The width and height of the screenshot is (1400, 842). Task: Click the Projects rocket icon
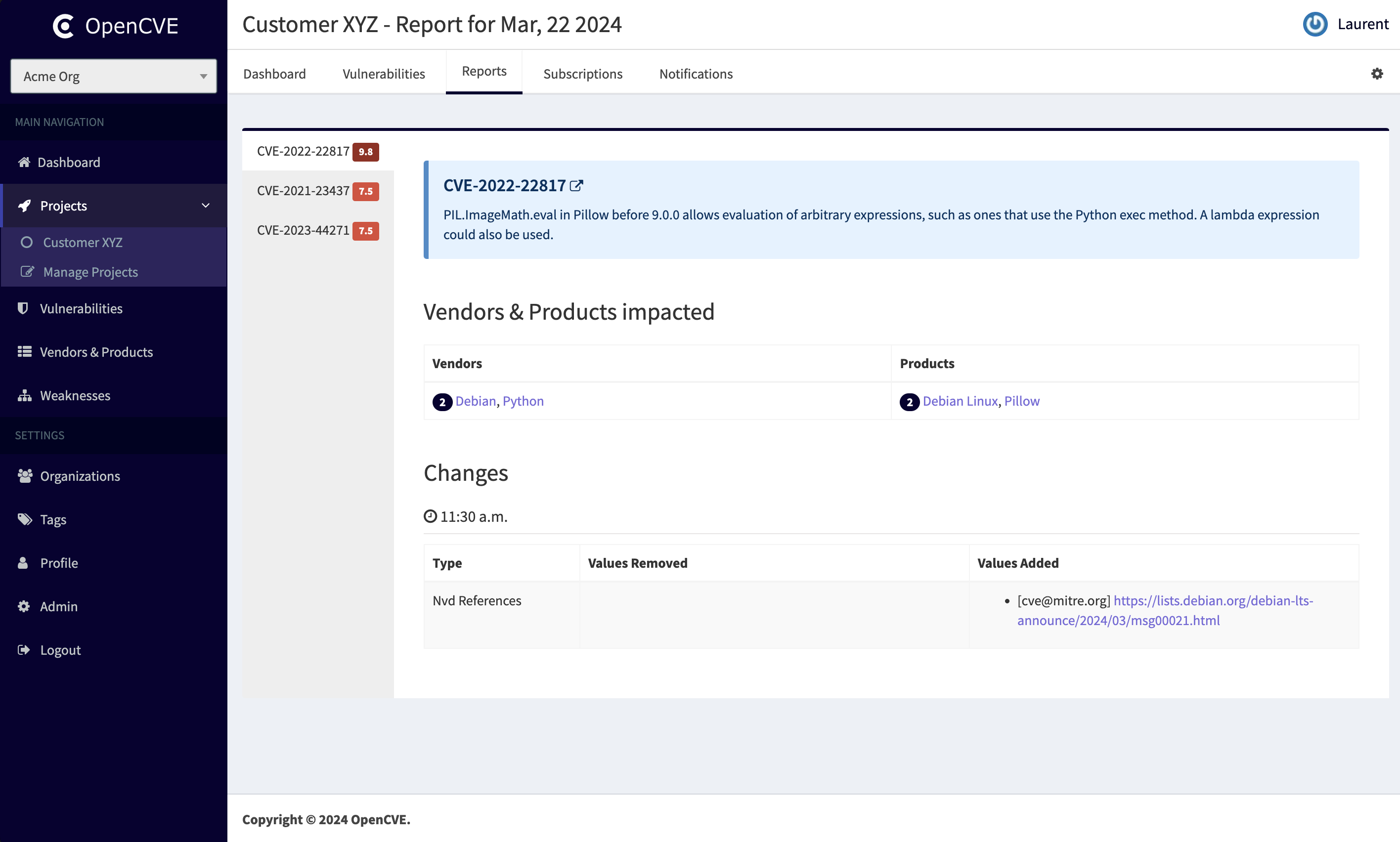tap(24, 206)
